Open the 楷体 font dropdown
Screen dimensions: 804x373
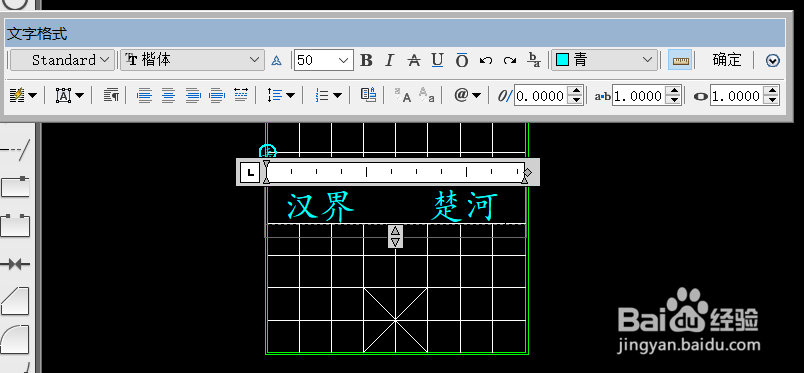click(x=192, y=60)
